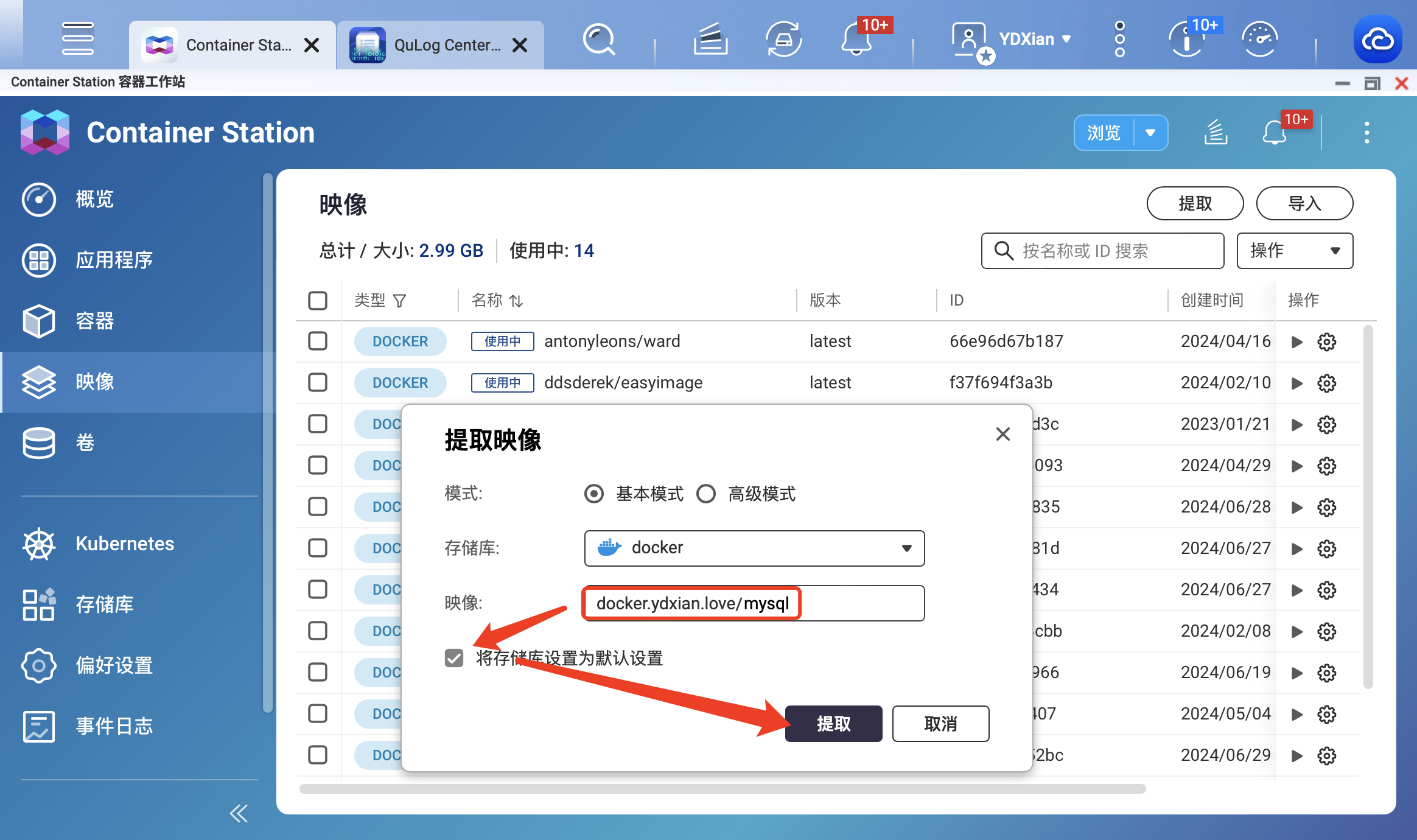The height and width of the screenshot is (840, 1417).
Task: Open the YDXian user menu
Action: click(x=1034, y=39)
